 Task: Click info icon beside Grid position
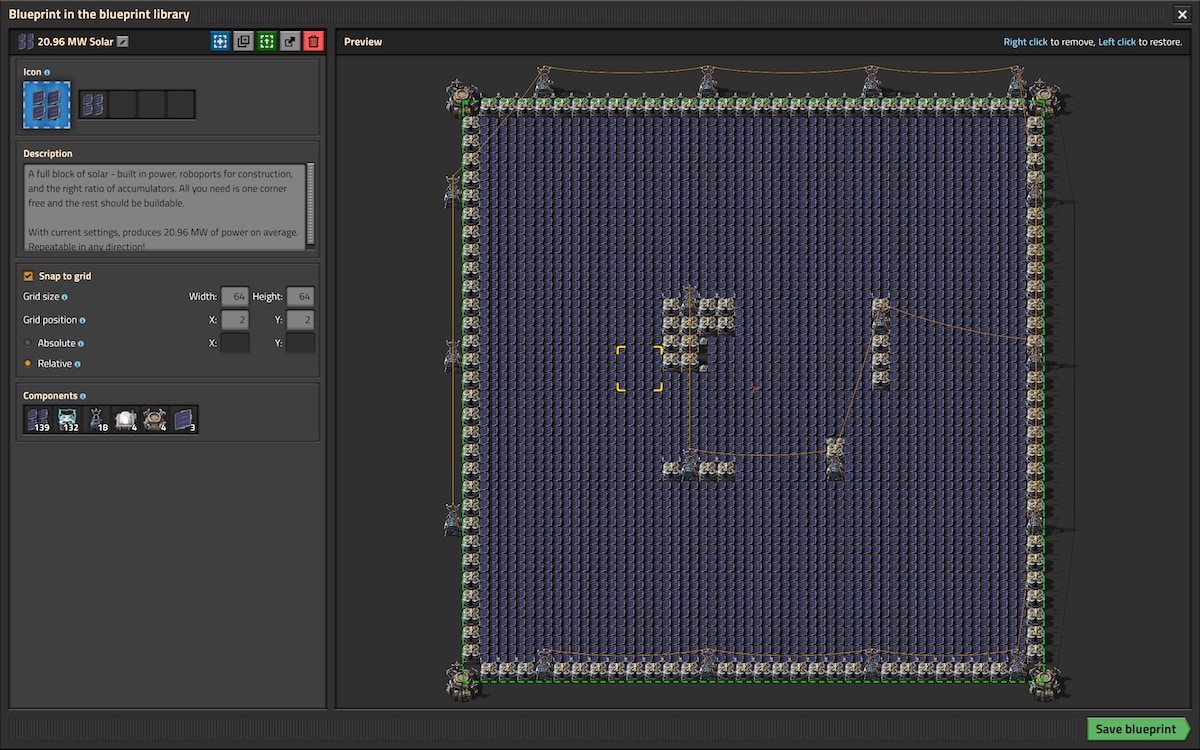[x=82, y=321]
